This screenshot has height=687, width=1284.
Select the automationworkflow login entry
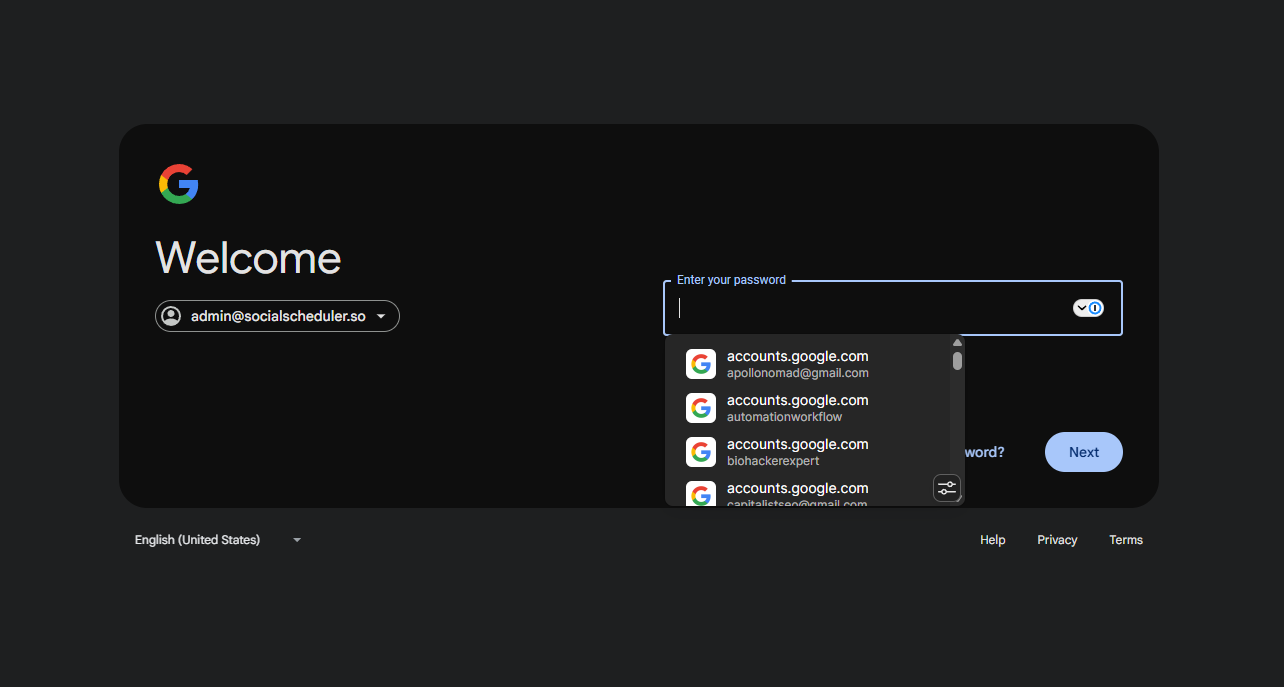point(808,408)
